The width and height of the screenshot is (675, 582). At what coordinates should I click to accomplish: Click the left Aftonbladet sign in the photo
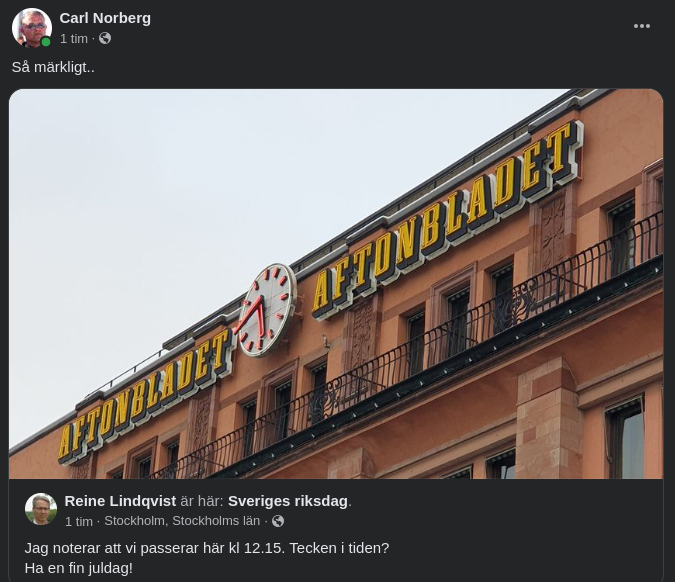tap(145, 396)
